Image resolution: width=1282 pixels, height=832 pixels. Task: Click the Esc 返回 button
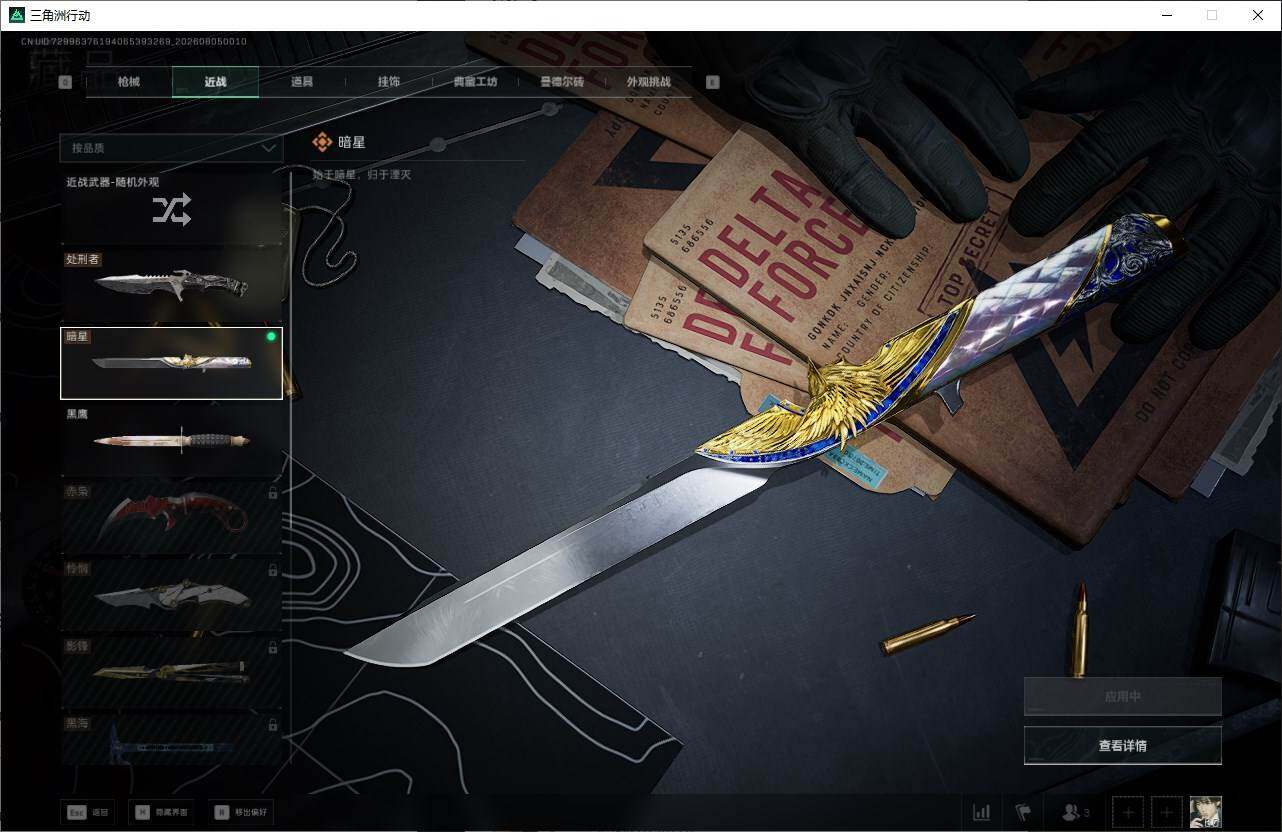click(88, 812)
